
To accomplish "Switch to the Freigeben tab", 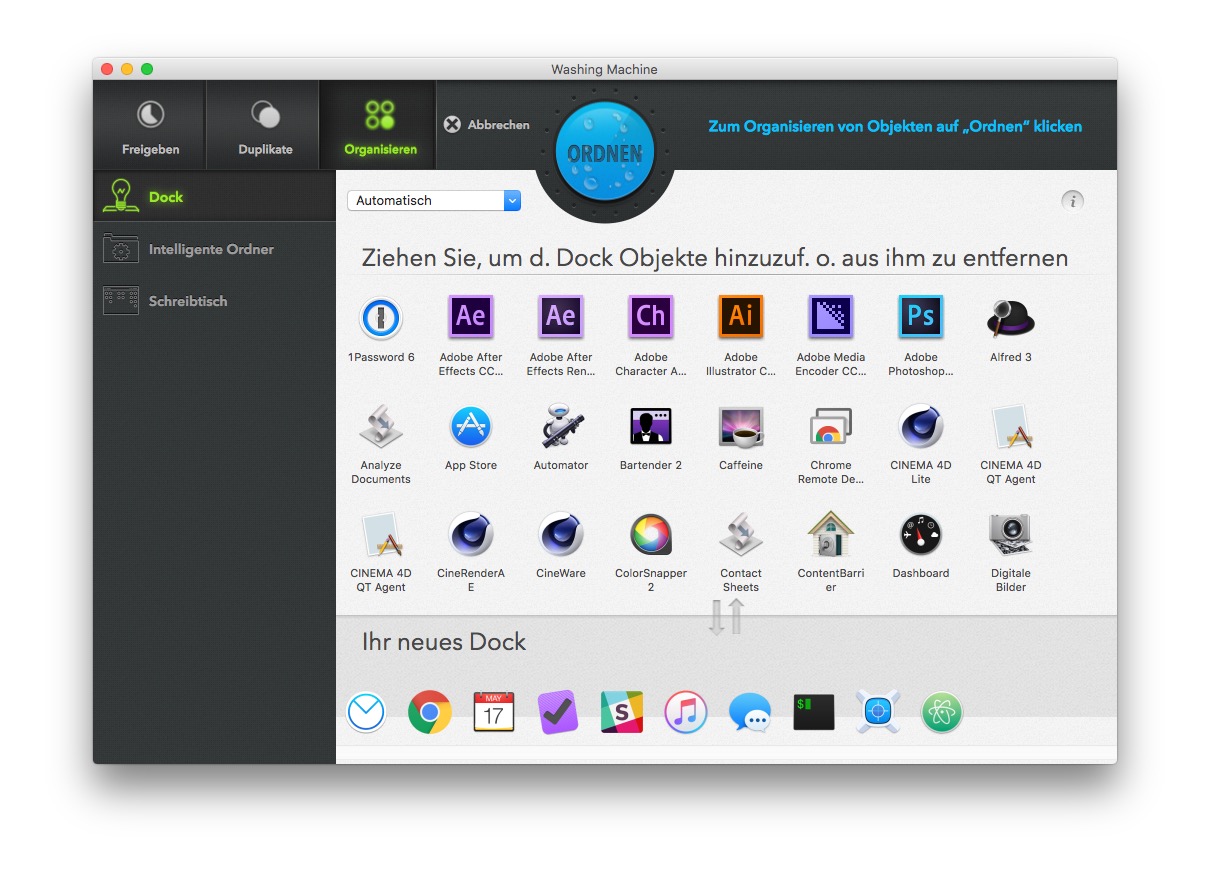I will (x=150, y=126).
